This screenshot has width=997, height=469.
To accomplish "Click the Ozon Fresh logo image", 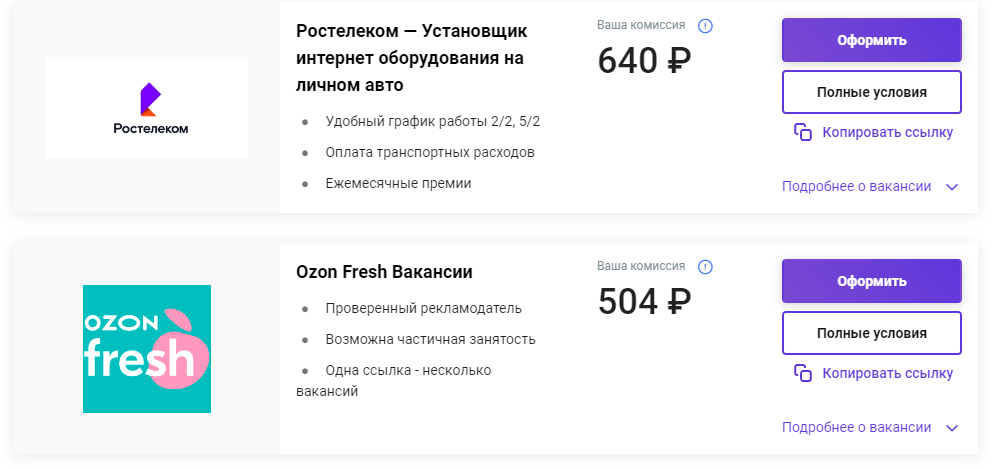I will [x=147, y=349].
